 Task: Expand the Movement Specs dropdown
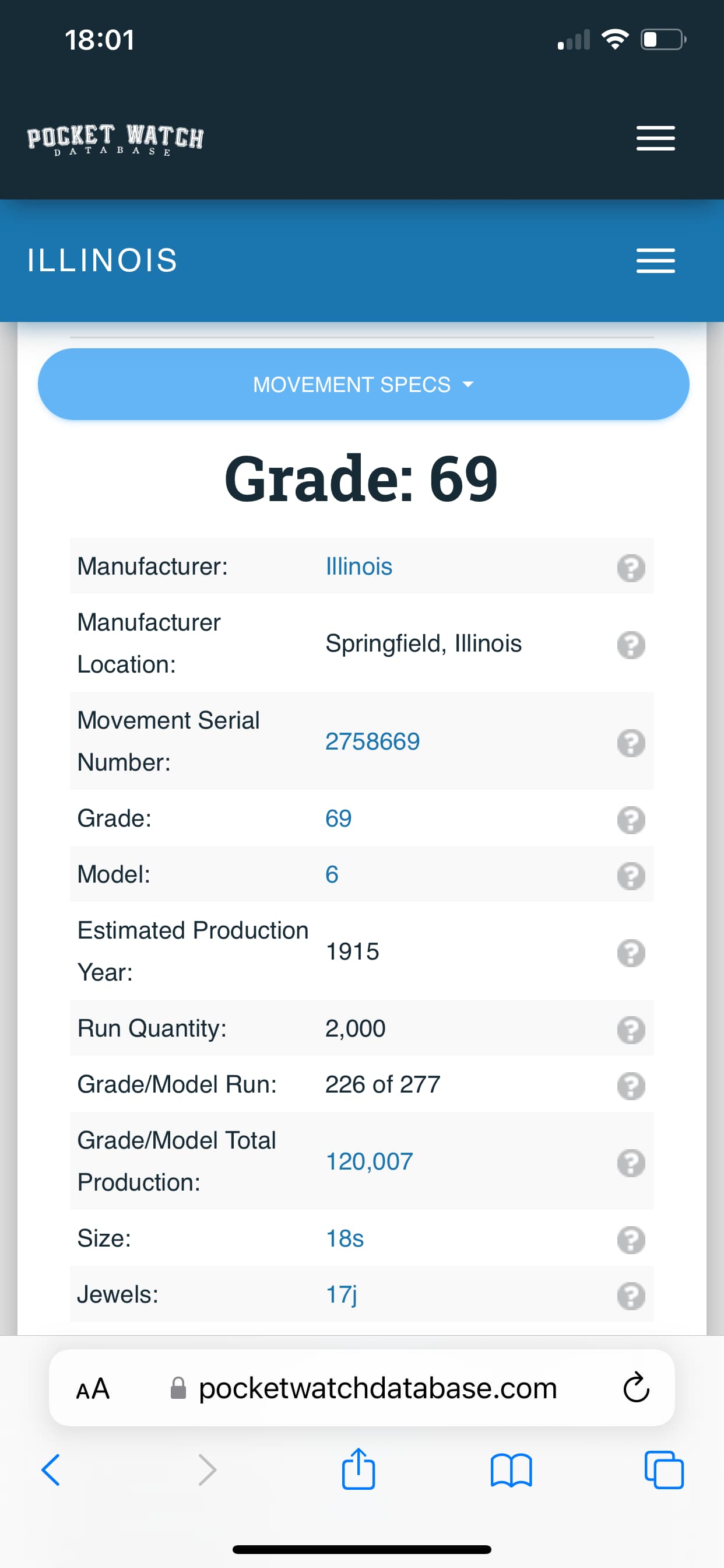point(363,384)
